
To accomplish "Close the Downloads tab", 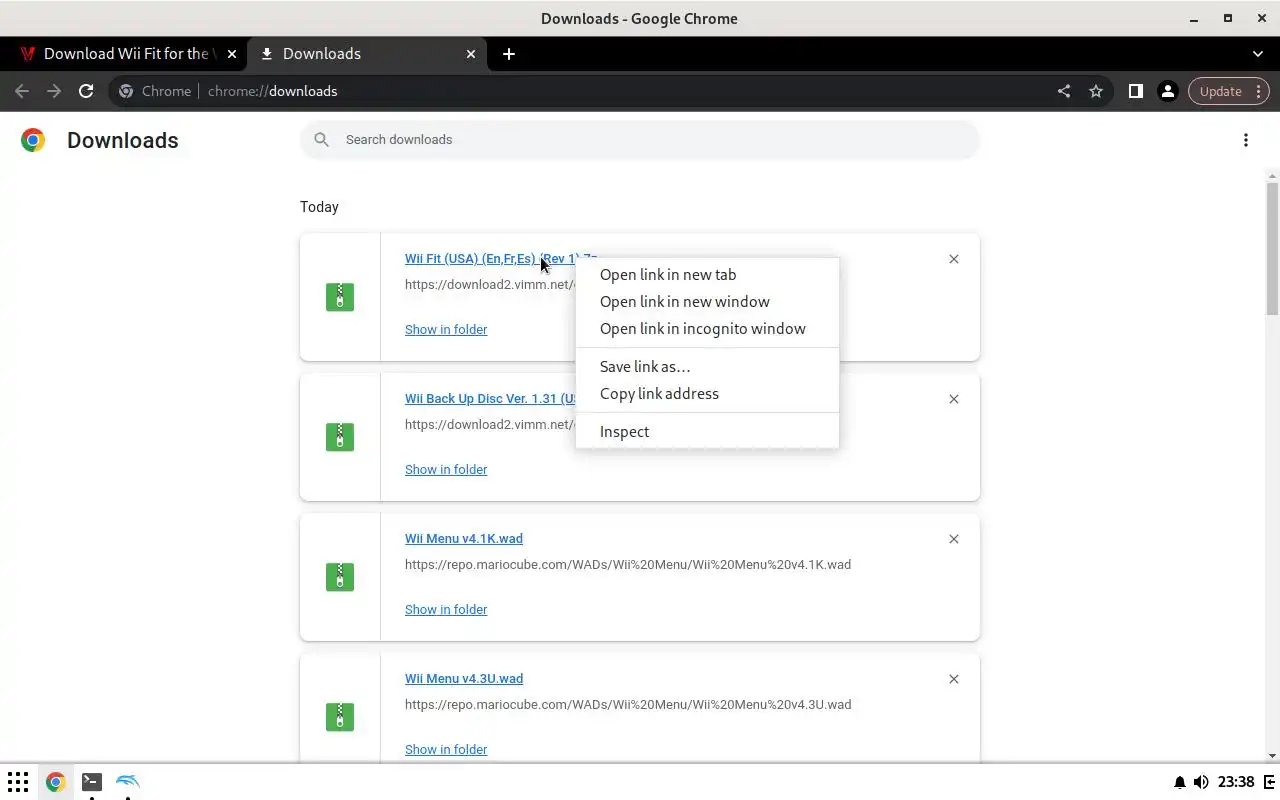I will pos(471,54).
